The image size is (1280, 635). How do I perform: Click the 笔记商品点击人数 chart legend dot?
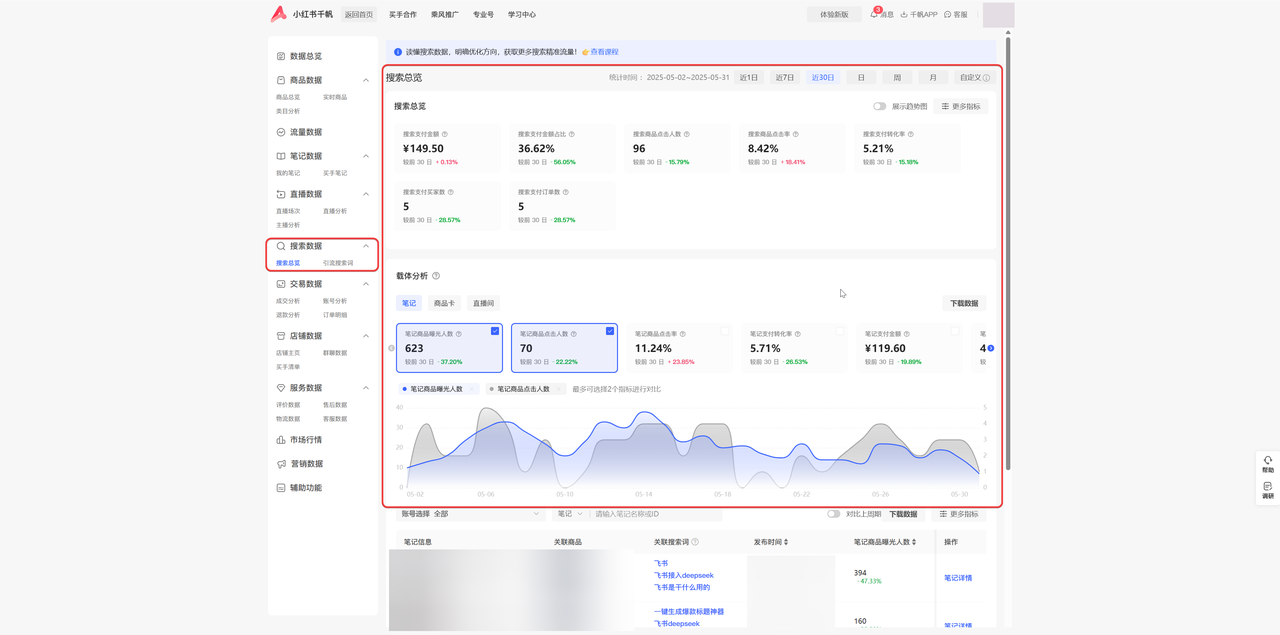[x=491, y=389]
